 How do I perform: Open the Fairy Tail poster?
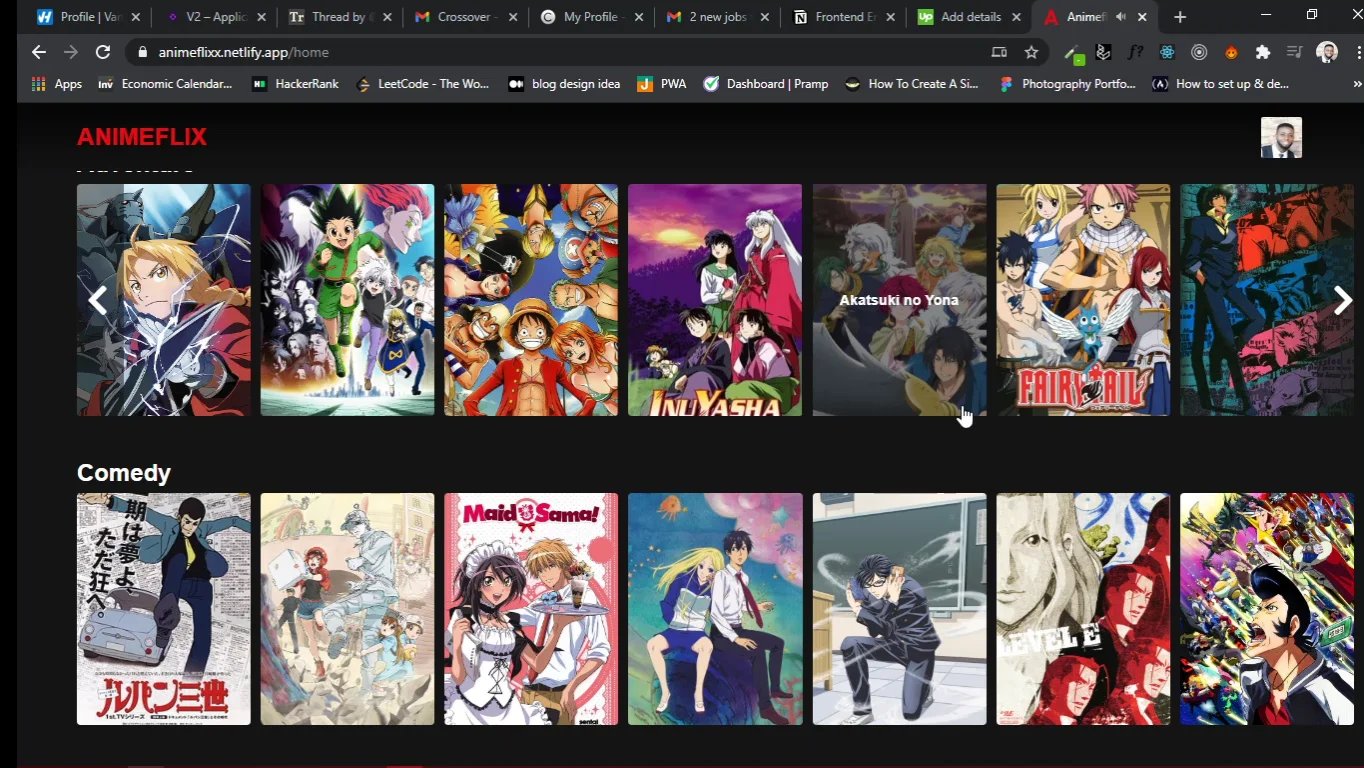(1083, 300)
